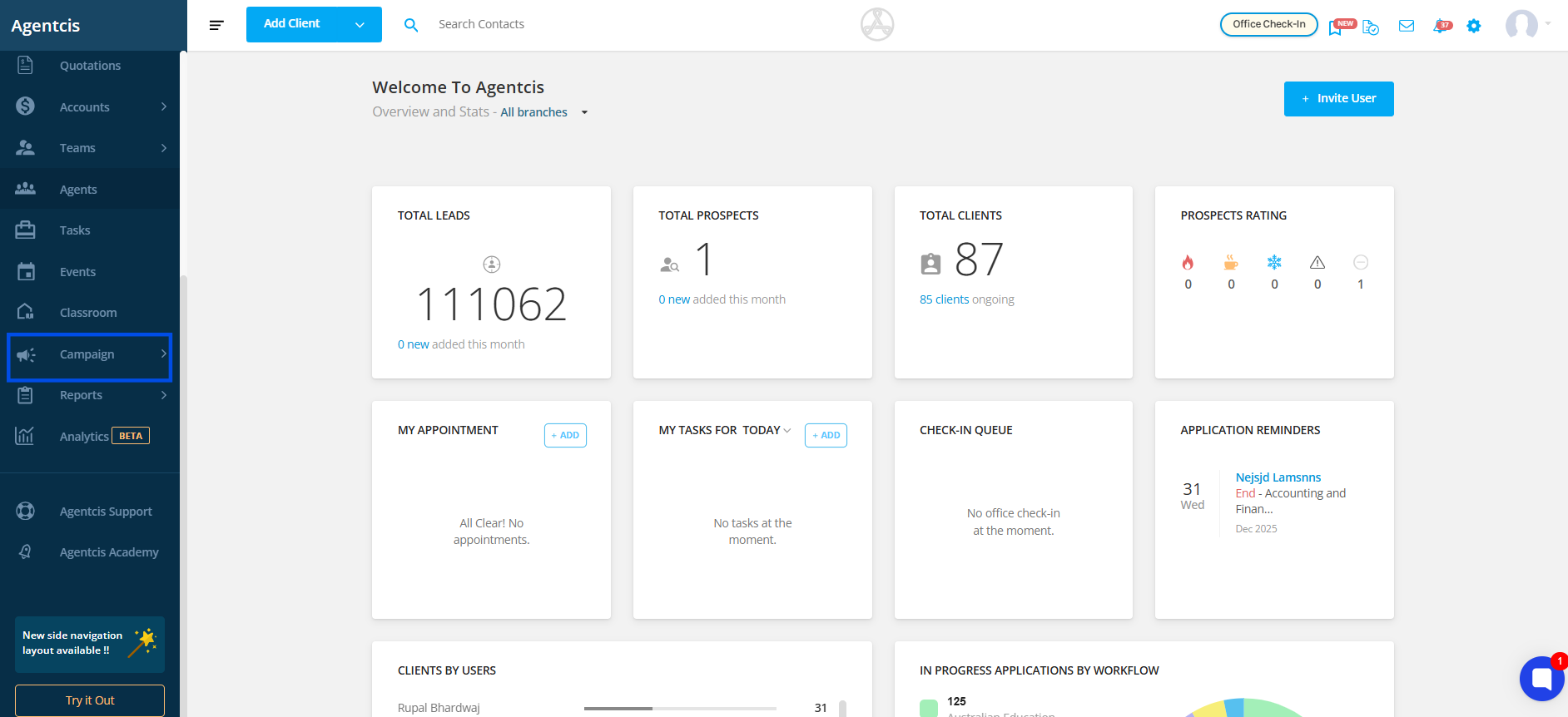
Task: Click the Agentcis Academy rocket icon
Action: click(x=25, y=551)
